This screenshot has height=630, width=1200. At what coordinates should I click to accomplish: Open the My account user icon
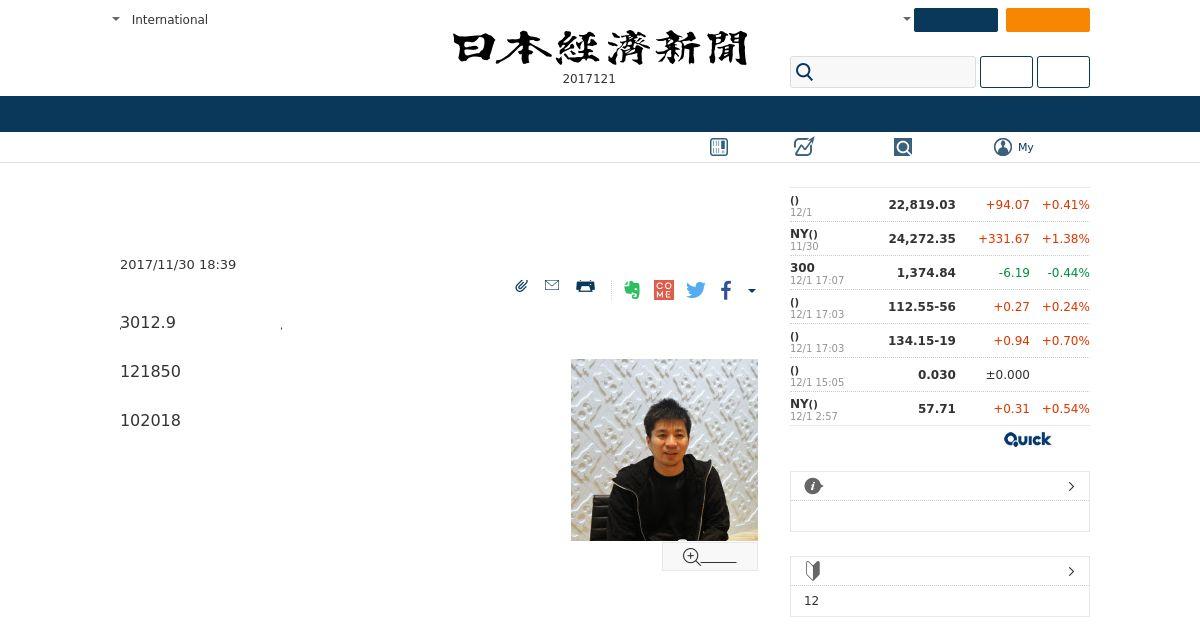coord(1003,147)
